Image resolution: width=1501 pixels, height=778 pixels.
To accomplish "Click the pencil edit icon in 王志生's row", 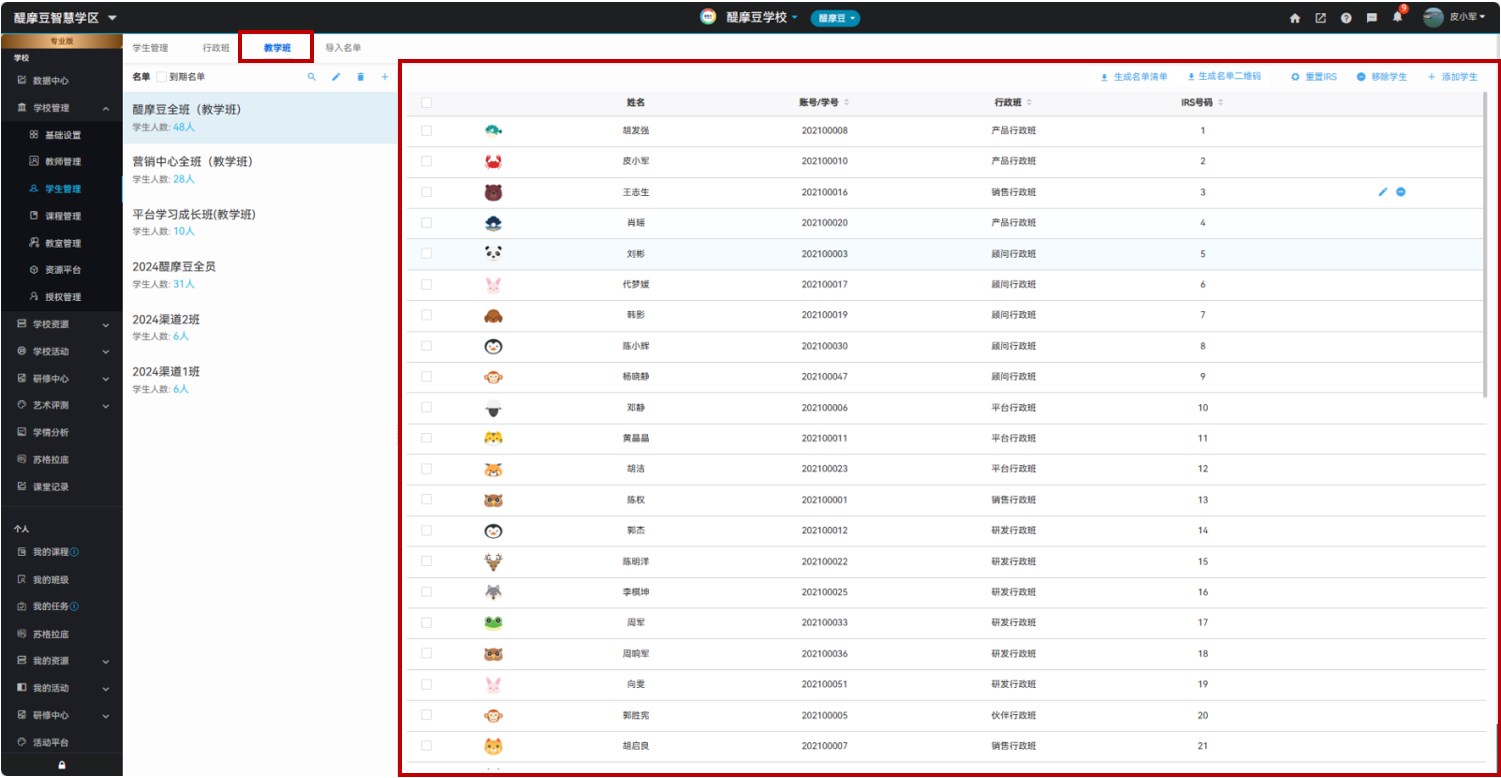I will (1383, 192).
